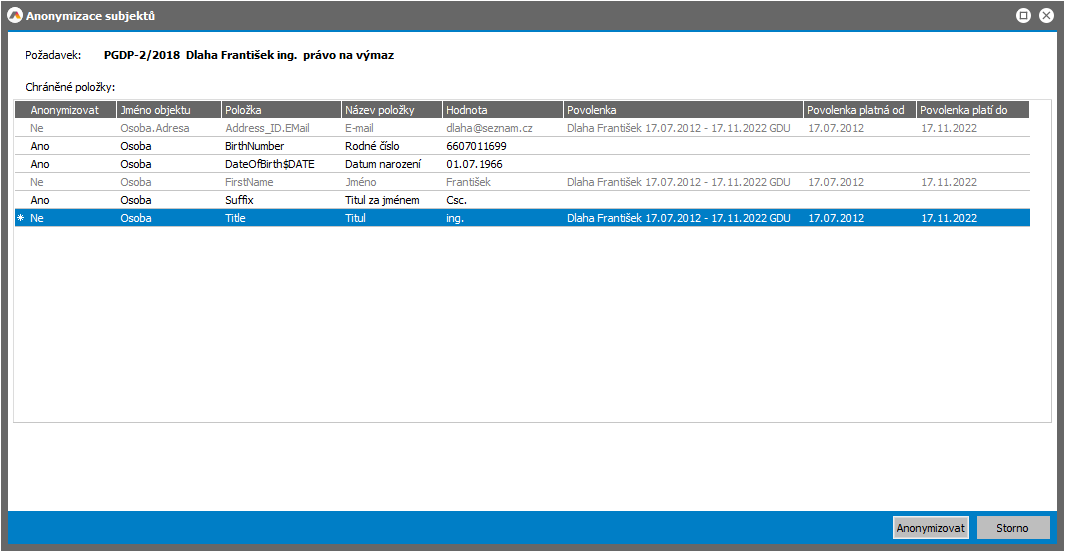Click the row indicator asterisk on Title row
This screenshot has width=1065, height=552.
pos(21,219)
